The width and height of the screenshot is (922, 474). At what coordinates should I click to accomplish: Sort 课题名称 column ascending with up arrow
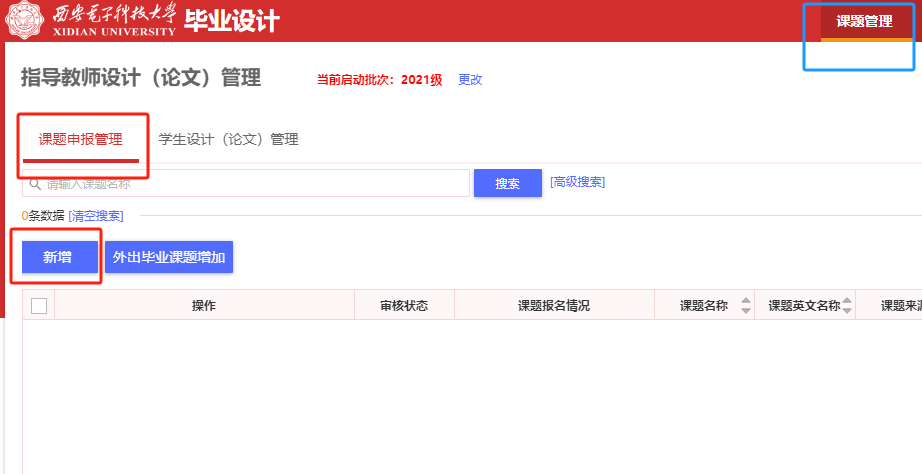pyautogui.click(x=745, y=301)
